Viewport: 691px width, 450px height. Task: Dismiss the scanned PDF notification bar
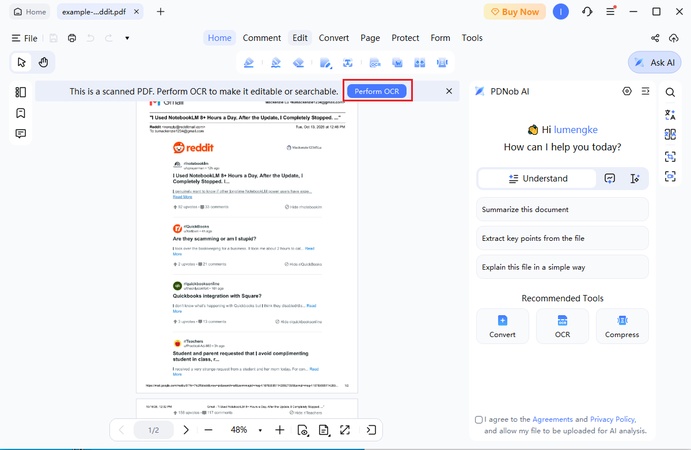449,91
